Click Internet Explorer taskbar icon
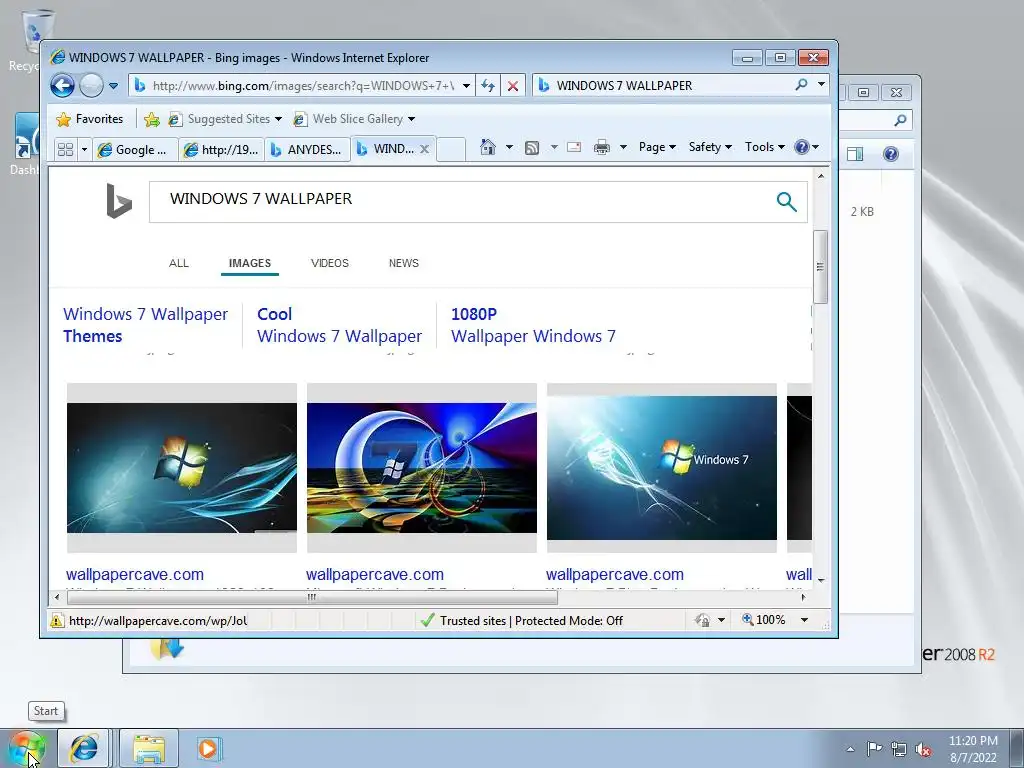1024x768 pixels. 84,748
